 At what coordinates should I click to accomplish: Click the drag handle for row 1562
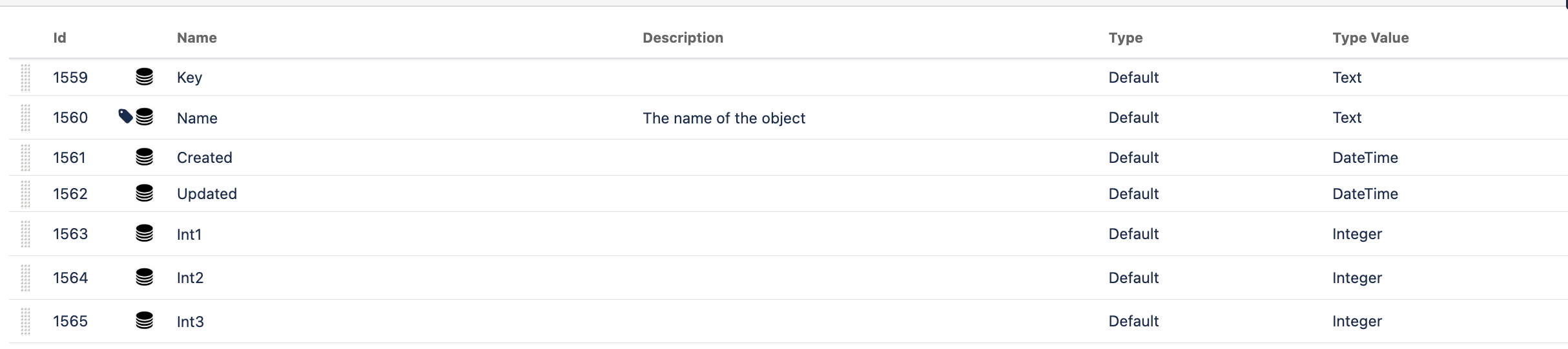[x=26, y=194]
